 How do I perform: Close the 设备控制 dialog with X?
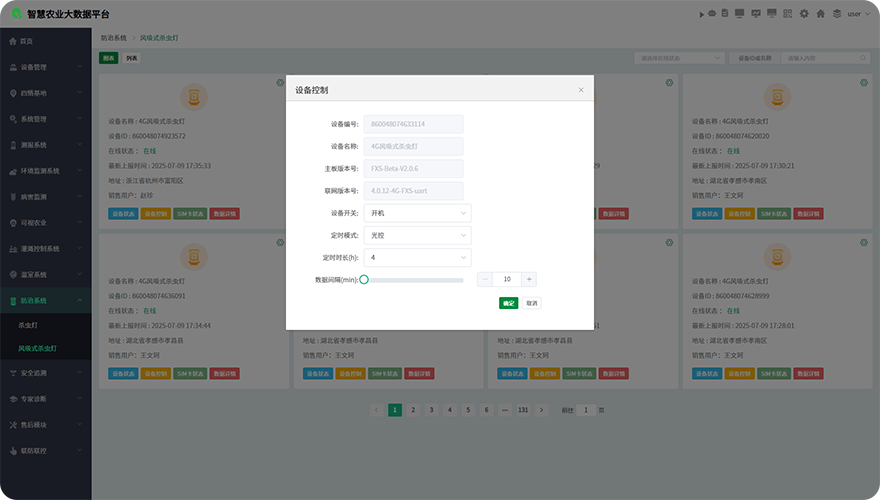[581, 90]
